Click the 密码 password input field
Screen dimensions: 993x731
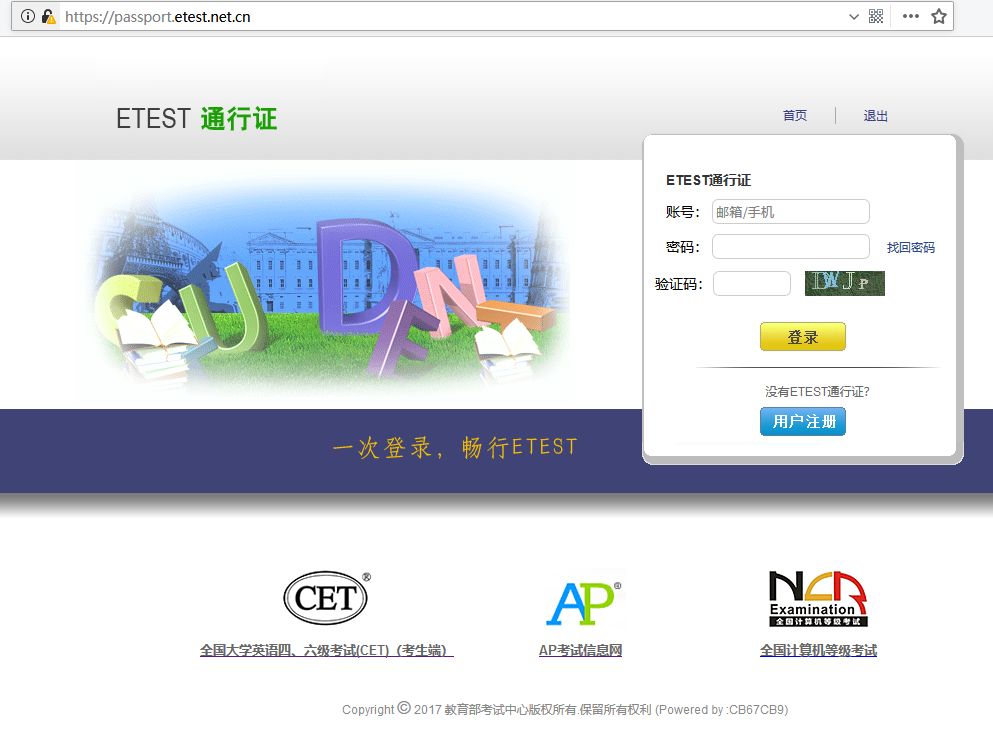pos(790,247)
